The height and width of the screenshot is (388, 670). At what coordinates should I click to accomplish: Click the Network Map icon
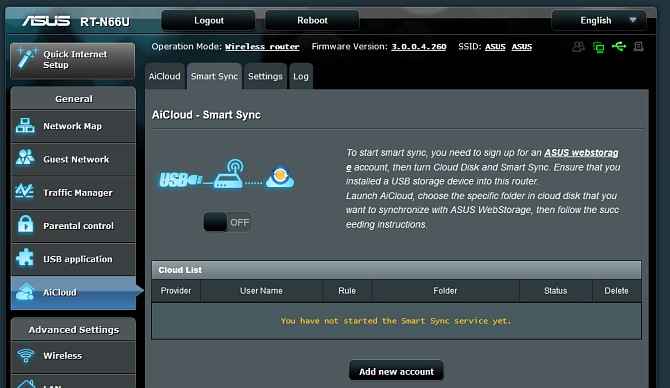coord(25,126)
